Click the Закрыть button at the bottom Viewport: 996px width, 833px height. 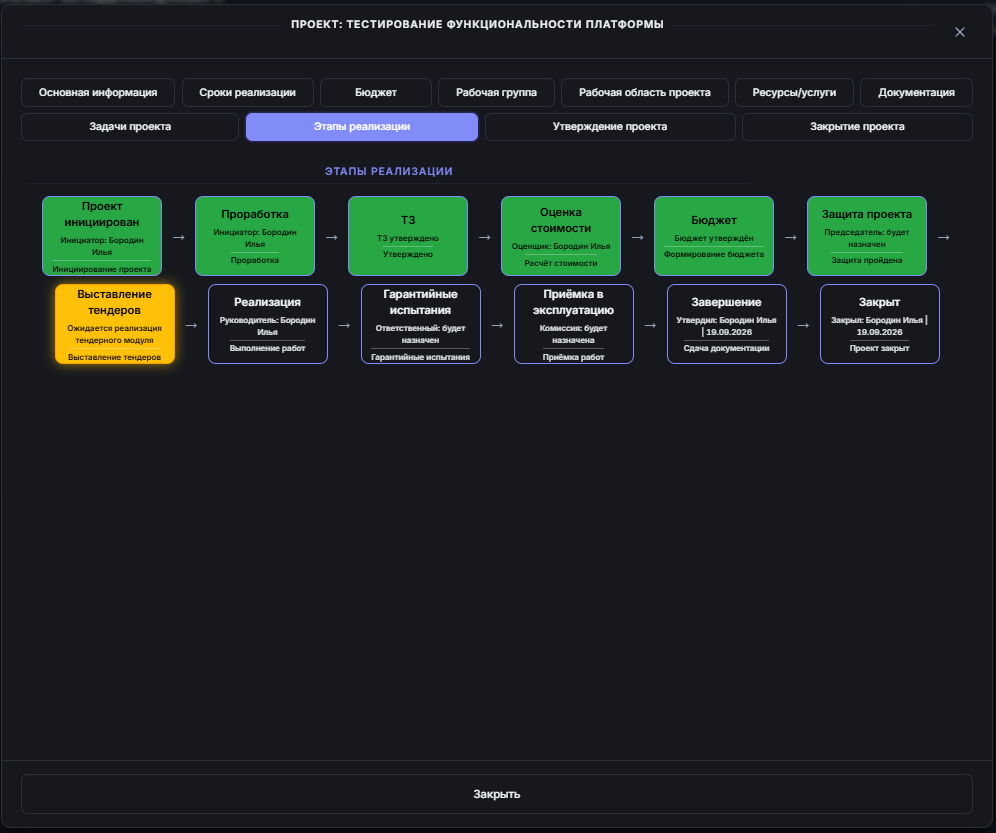[x=497, y=794]
